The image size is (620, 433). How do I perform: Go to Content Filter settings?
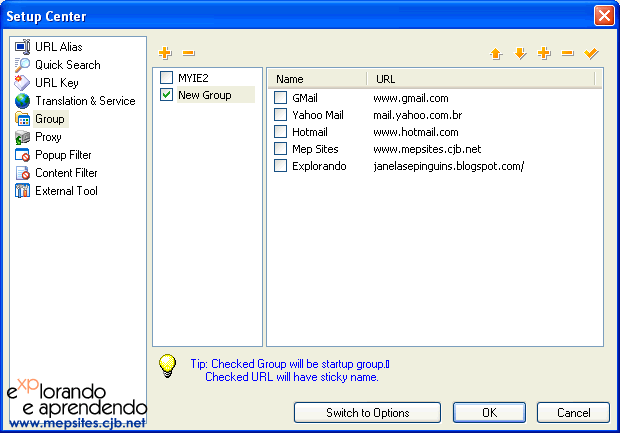point(66,173)
